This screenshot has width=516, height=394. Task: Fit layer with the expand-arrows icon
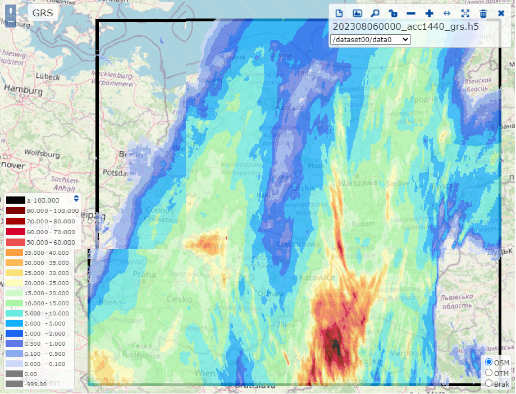(x=465, y=13)
